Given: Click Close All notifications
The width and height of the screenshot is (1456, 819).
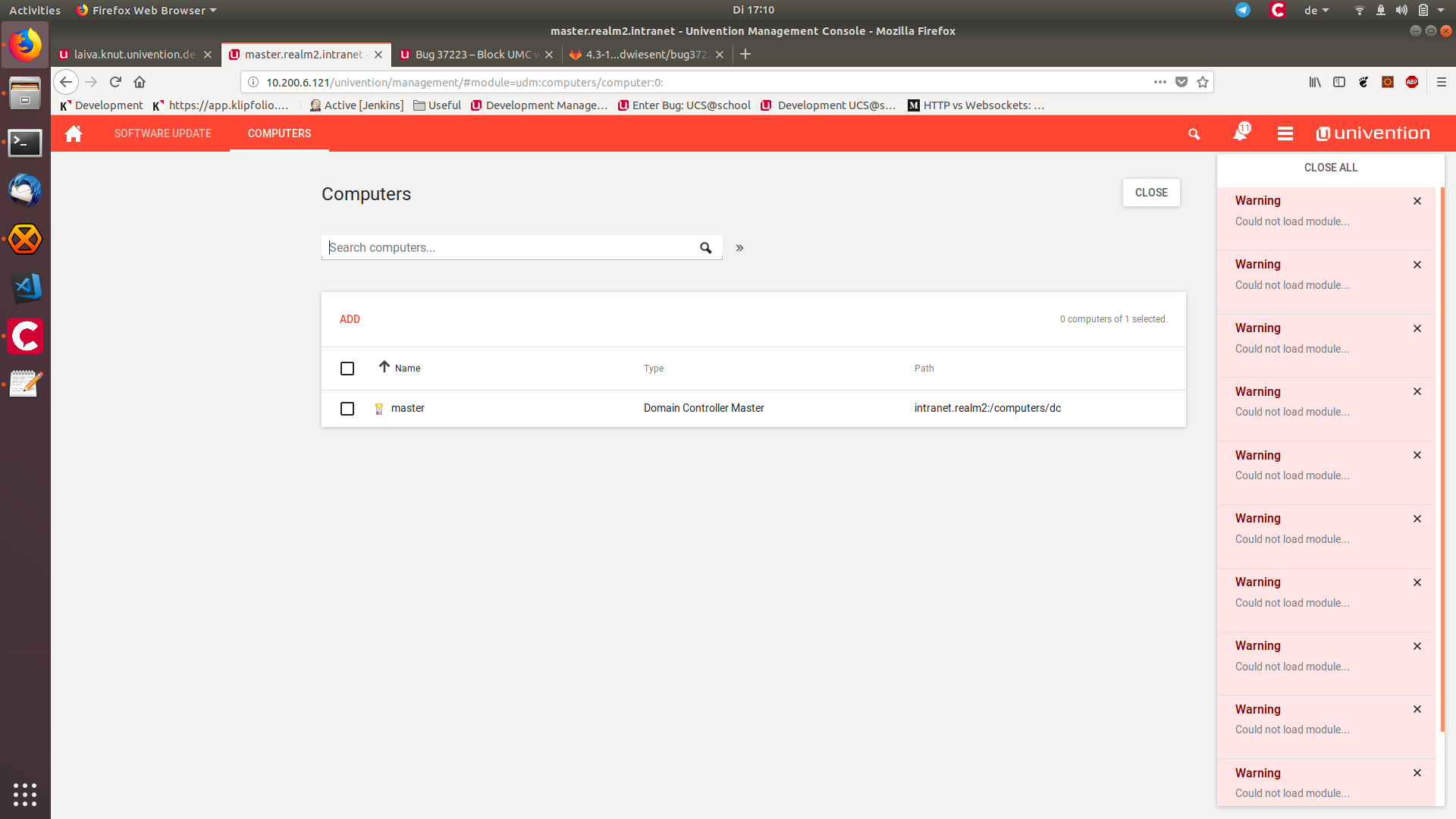Looking at the screenshot, I should click(x=1330, y=168).
